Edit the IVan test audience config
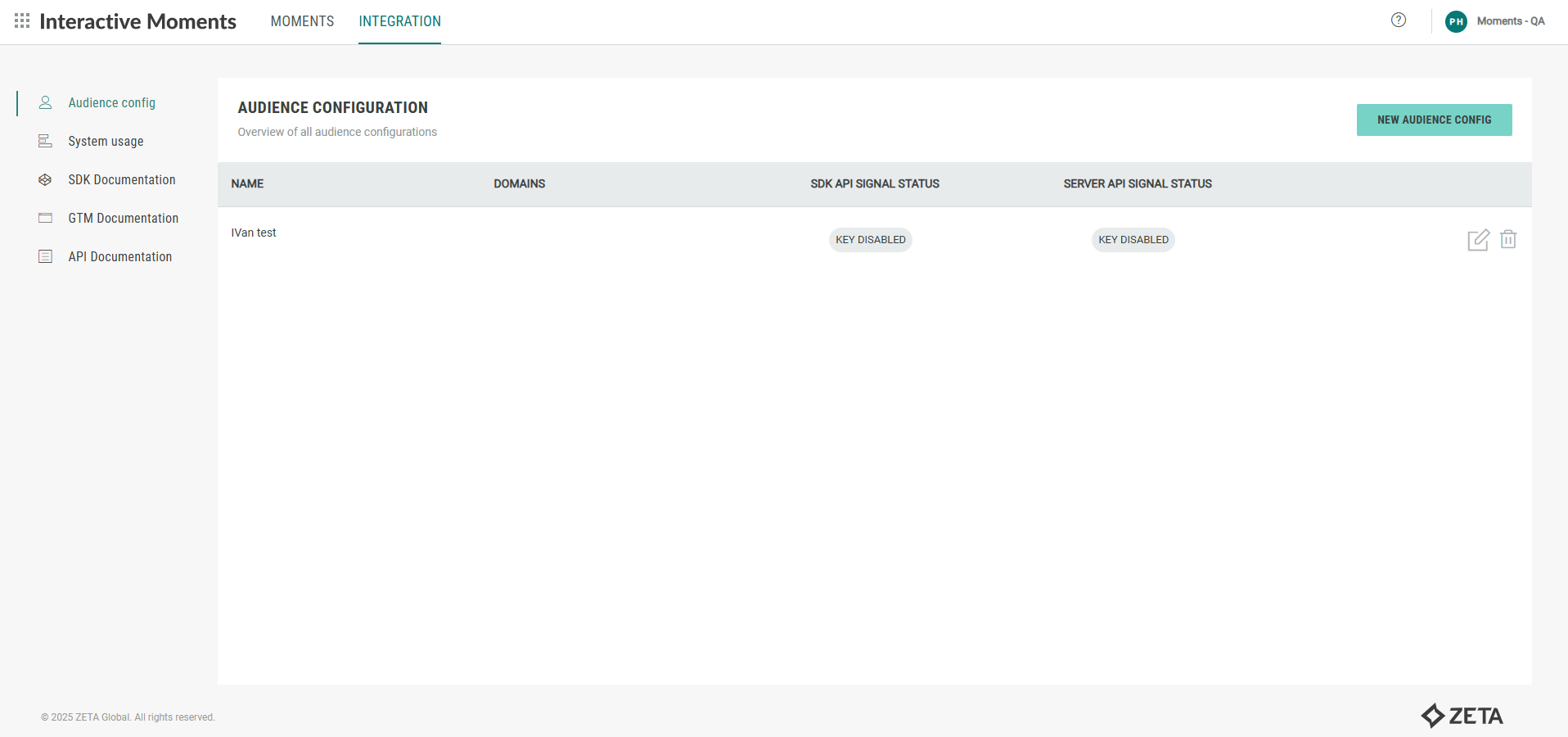Image resolution: width=1568 pixels, height=737 pixels. [x=1478, y=240]
